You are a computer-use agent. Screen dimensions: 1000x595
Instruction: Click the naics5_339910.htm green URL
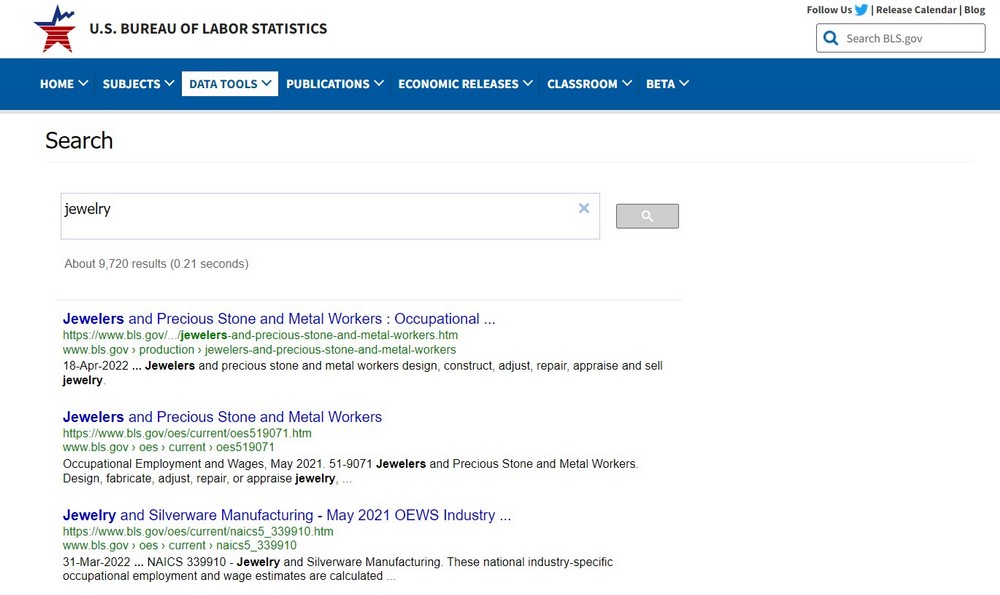click(x=198, y=532)
